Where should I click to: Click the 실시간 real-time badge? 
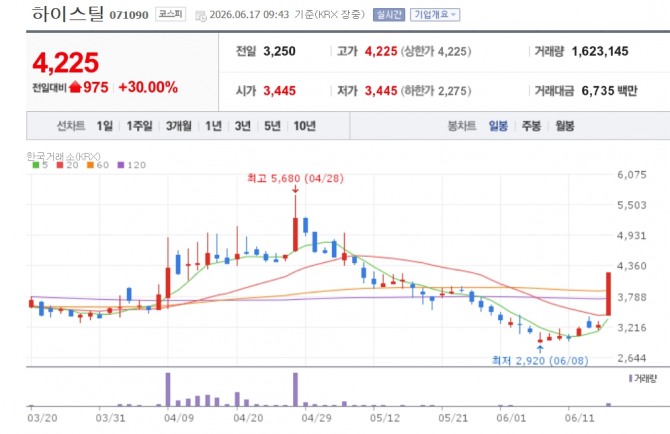(x=388, y=15)
